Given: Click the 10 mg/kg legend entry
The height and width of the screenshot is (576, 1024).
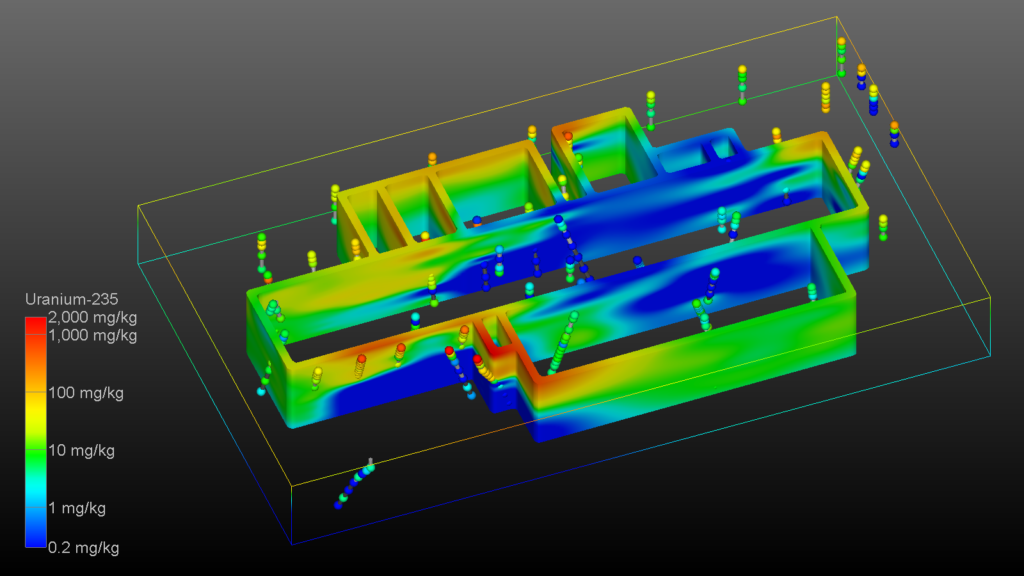Looking at the screenshot, I should click(83, 451).
